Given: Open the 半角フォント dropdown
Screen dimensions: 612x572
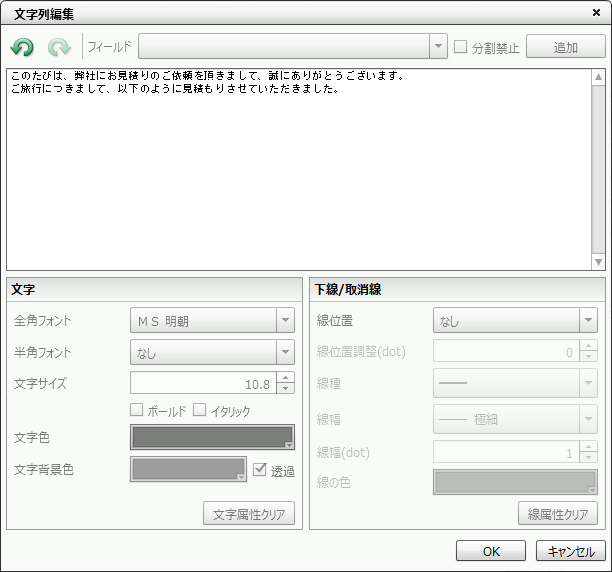Looking at the screenshot, I should 285,352.
